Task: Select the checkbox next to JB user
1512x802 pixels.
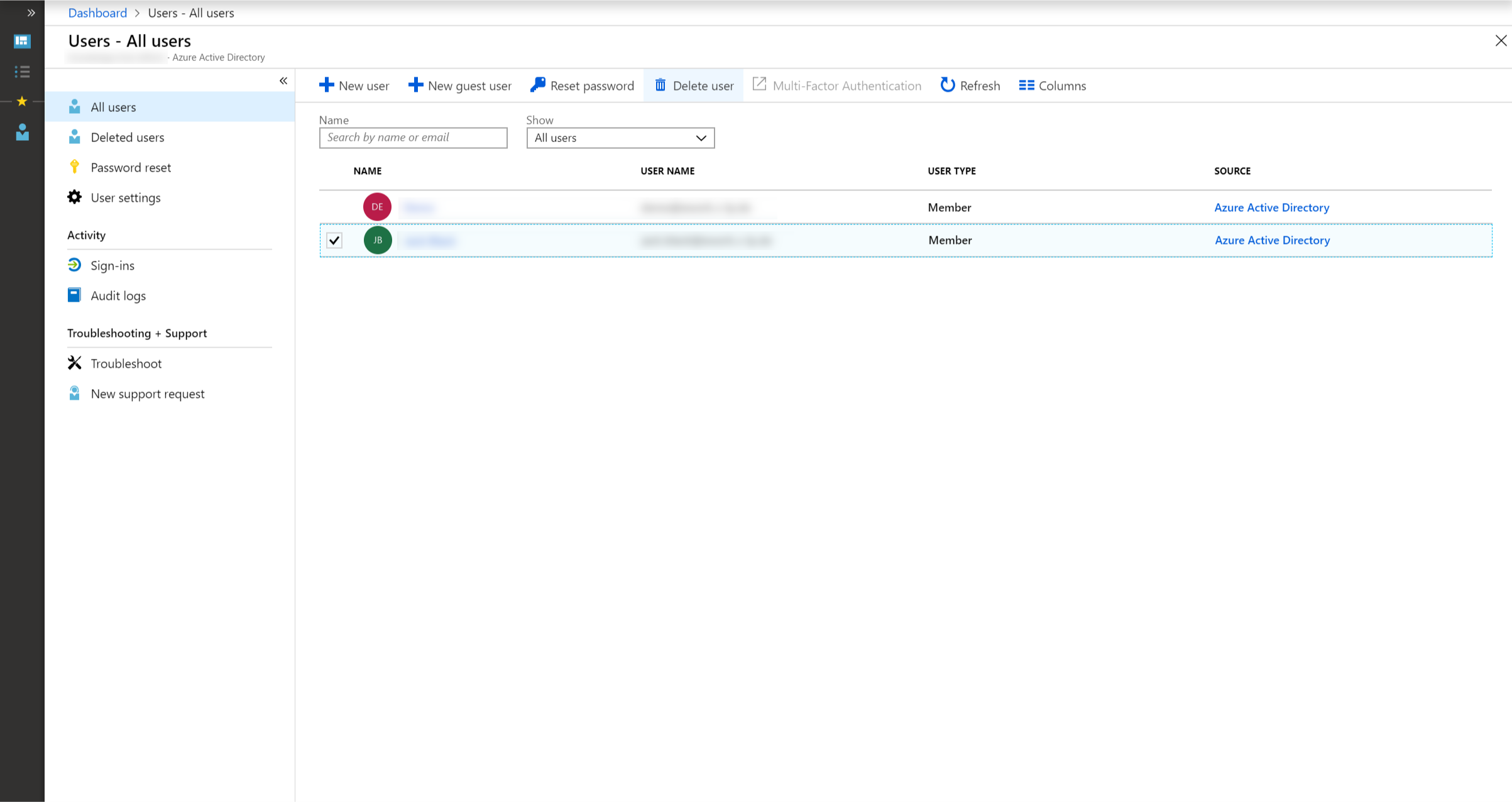Action: pyautogui.click(x=334, y=240)
